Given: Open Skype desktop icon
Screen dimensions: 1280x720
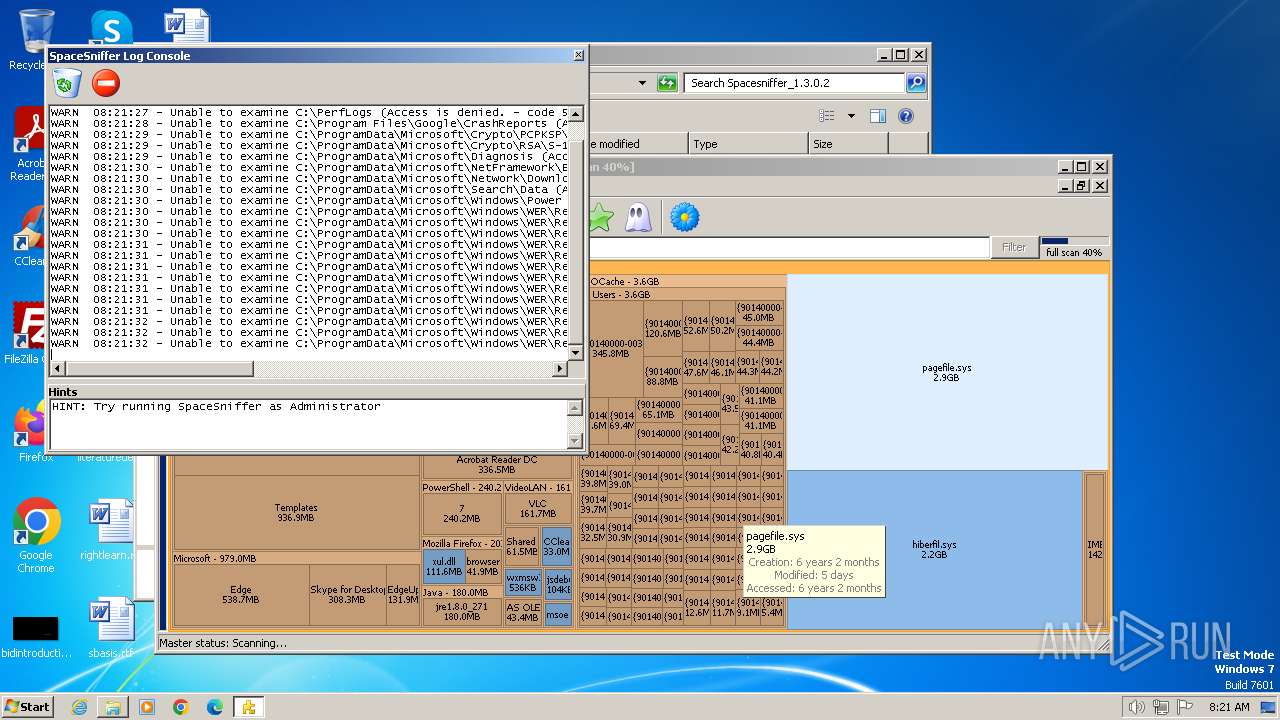Looking at the screenshot, I should tap(111, 27).
